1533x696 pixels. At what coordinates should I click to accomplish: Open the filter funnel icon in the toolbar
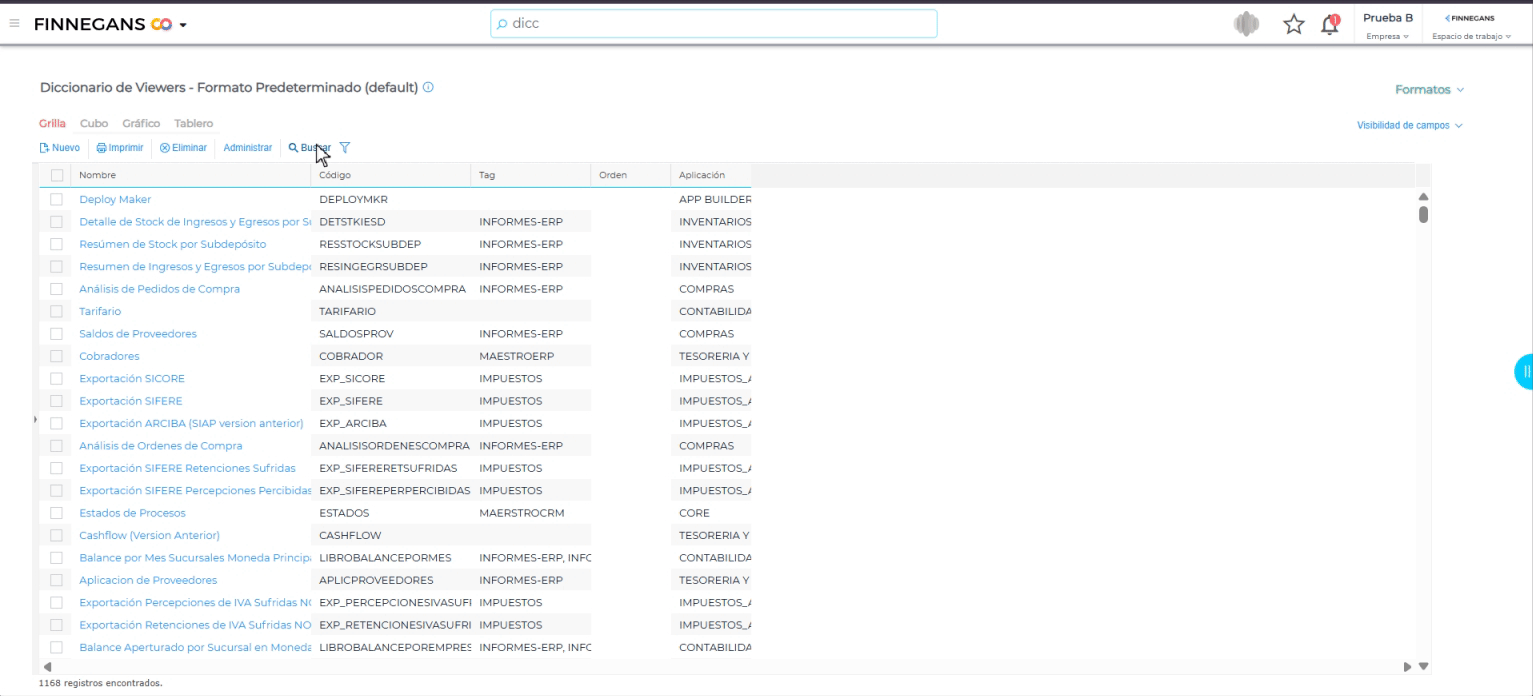[x=343, y=147]
